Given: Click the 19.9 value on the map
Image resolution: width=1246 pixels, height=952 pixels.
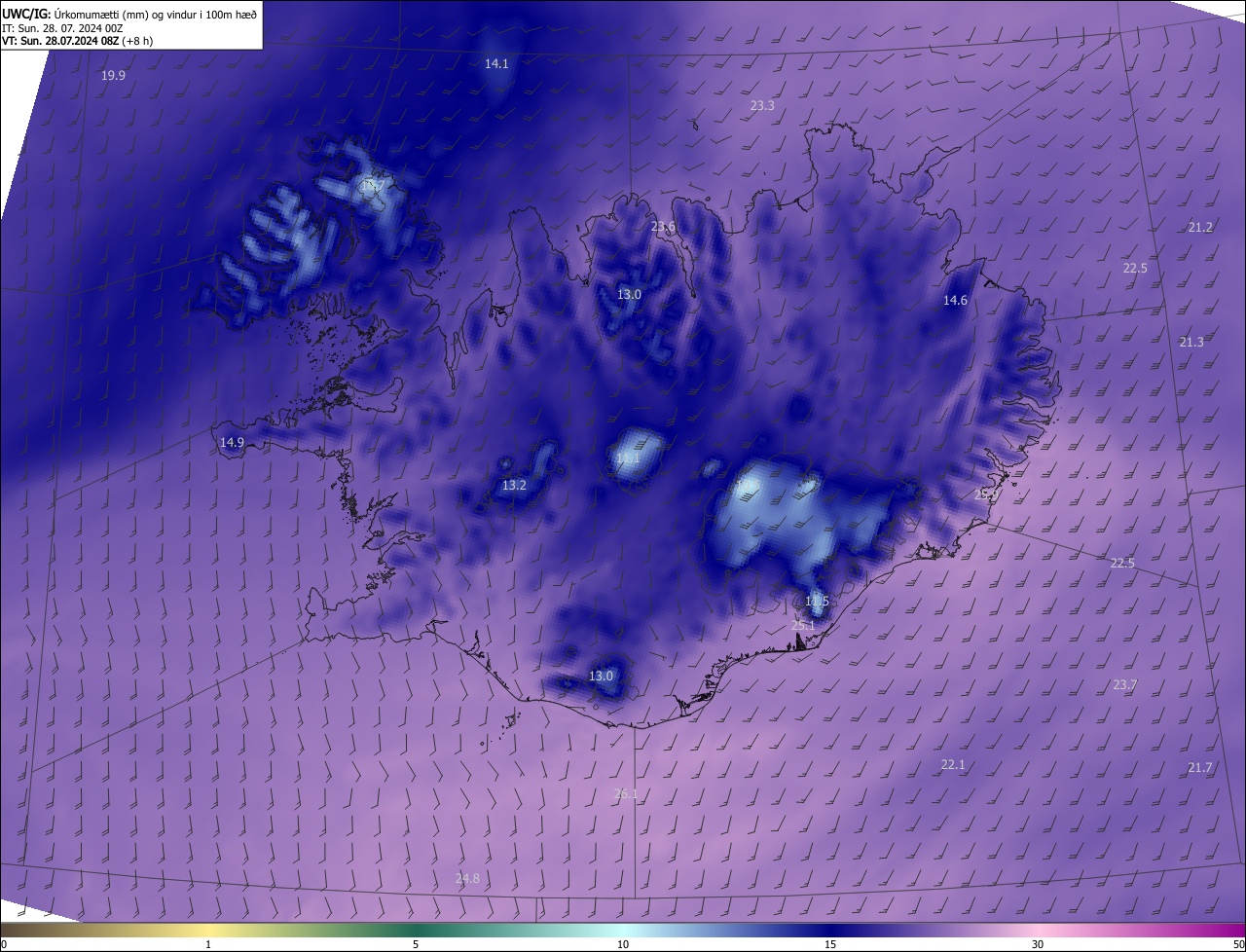Looking at the screenshot, I should click(x=113, y=75).
